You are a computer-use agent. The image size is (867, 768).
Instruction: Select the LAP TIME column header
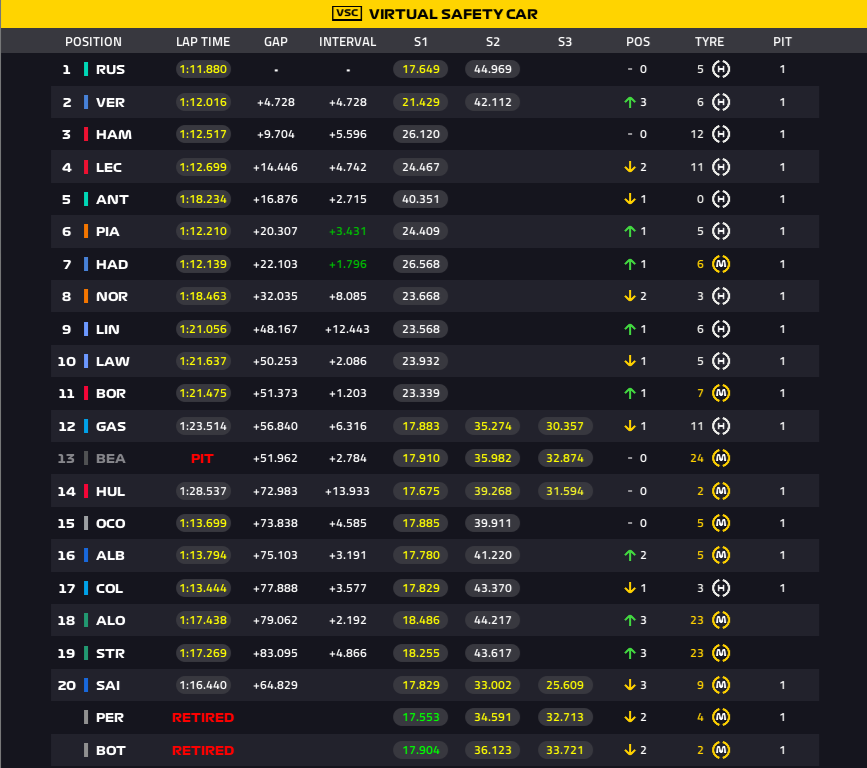click(x=203, y=42)
